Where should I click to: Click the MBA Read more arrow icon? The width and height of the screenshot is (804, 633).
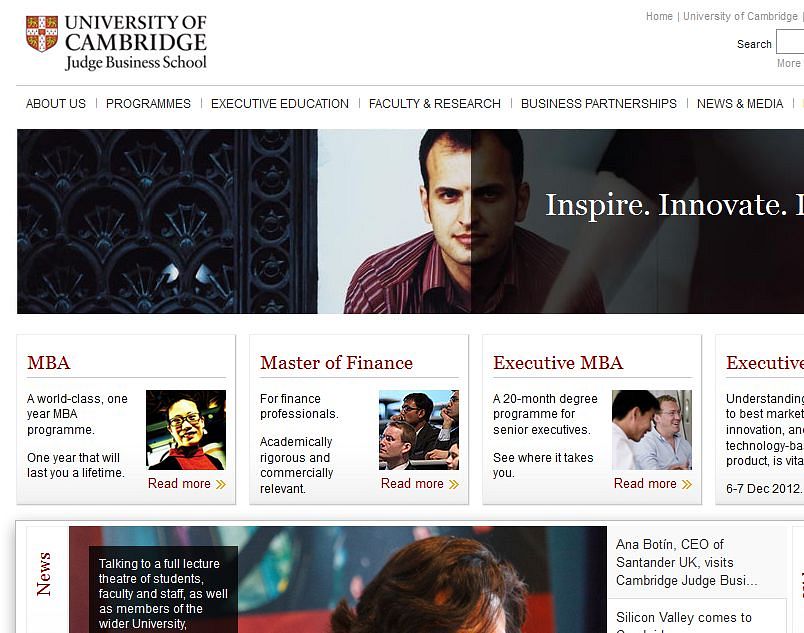220,484
